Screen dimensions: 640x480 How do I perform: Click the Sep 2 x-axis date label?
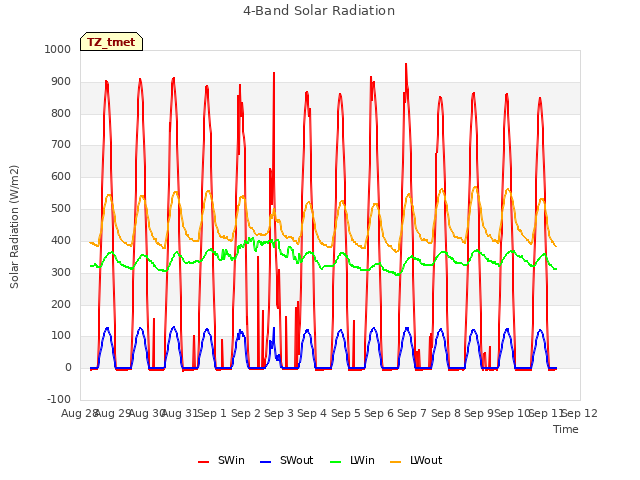point(246,413)
